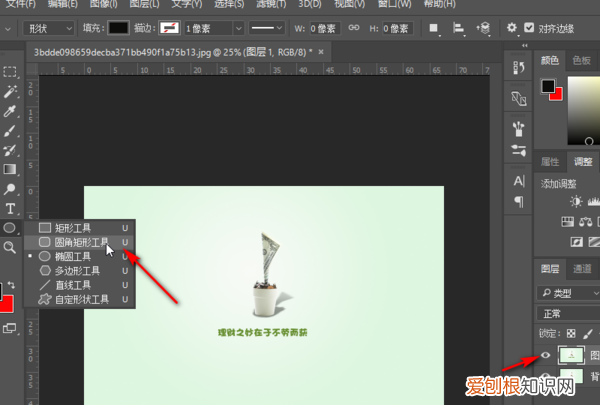Open the 图层(L) menu
This screenshot has height=405, width=600.
pyautogui.click(x=144, y=4)
